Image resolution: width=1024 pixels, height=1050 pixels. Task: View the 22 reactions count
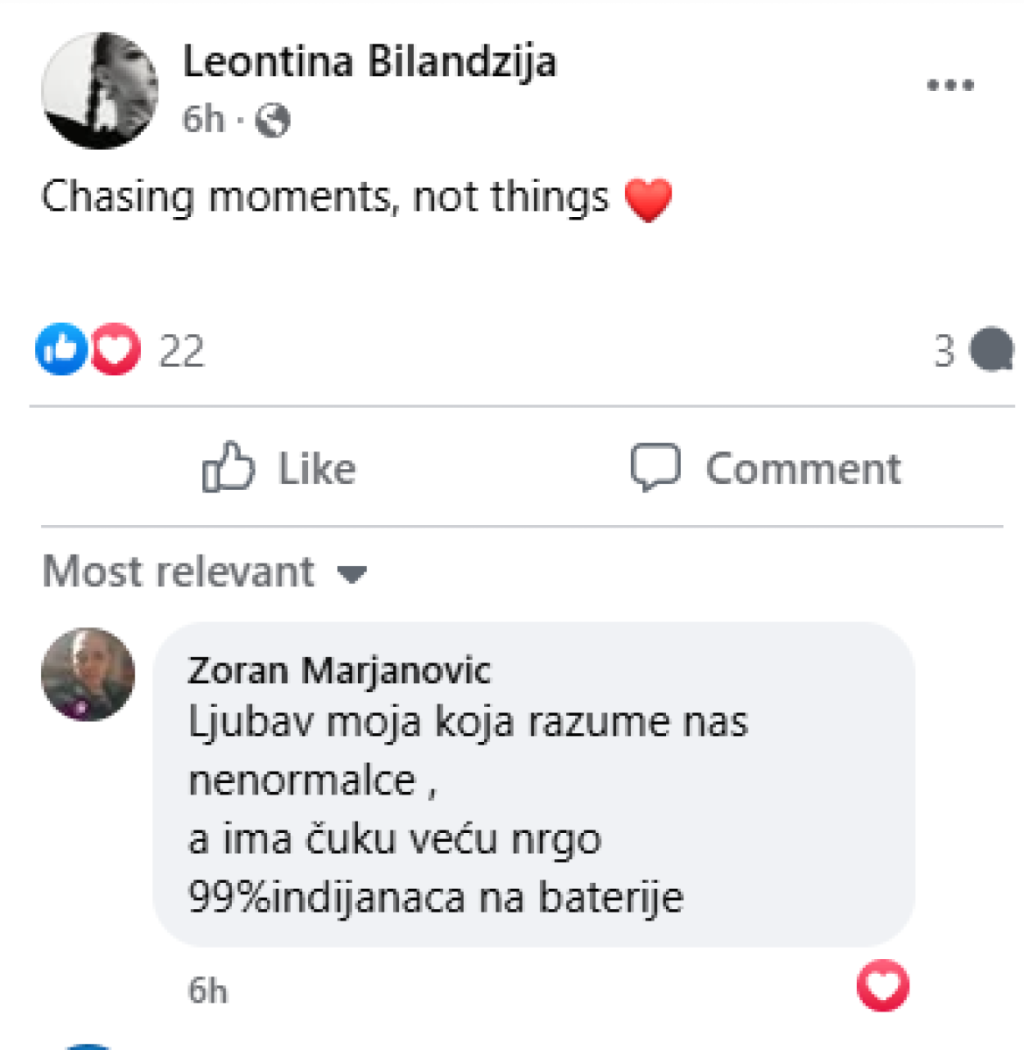(182, 352)
